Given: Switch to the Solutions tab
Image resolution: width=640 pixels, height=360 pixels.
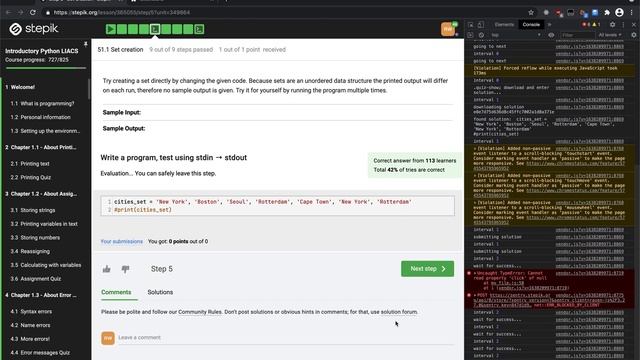Looking at the screenshot, I should tap(160, 292).
